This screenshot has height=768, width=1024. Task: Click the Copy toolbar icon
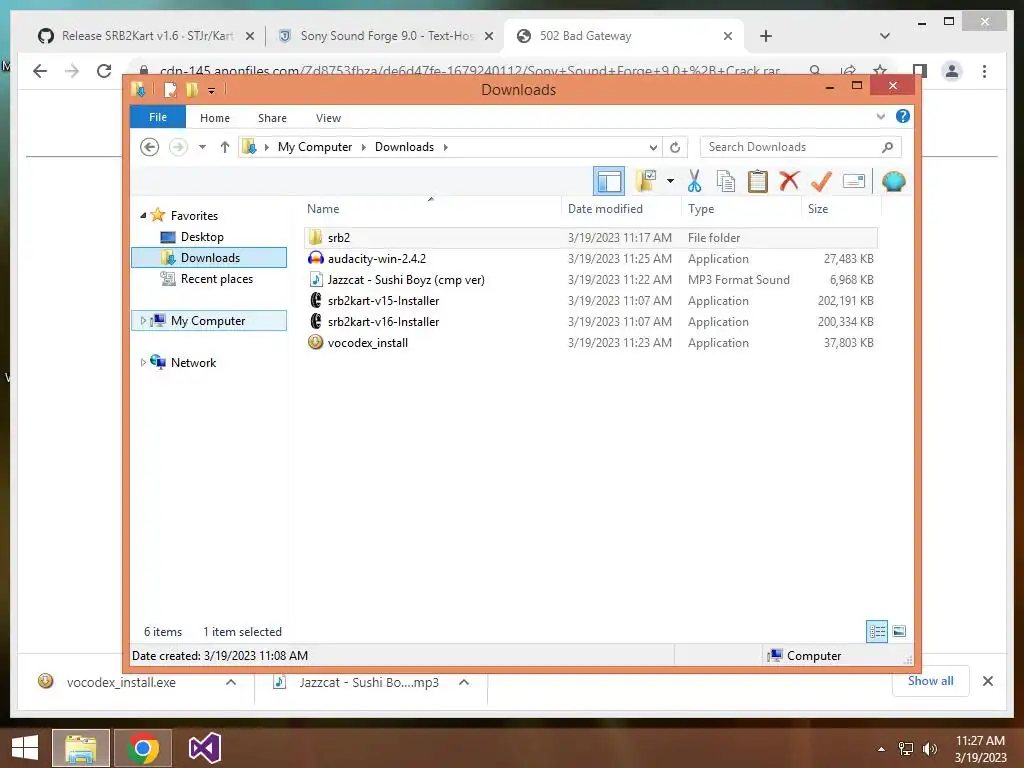coord(726,181)
